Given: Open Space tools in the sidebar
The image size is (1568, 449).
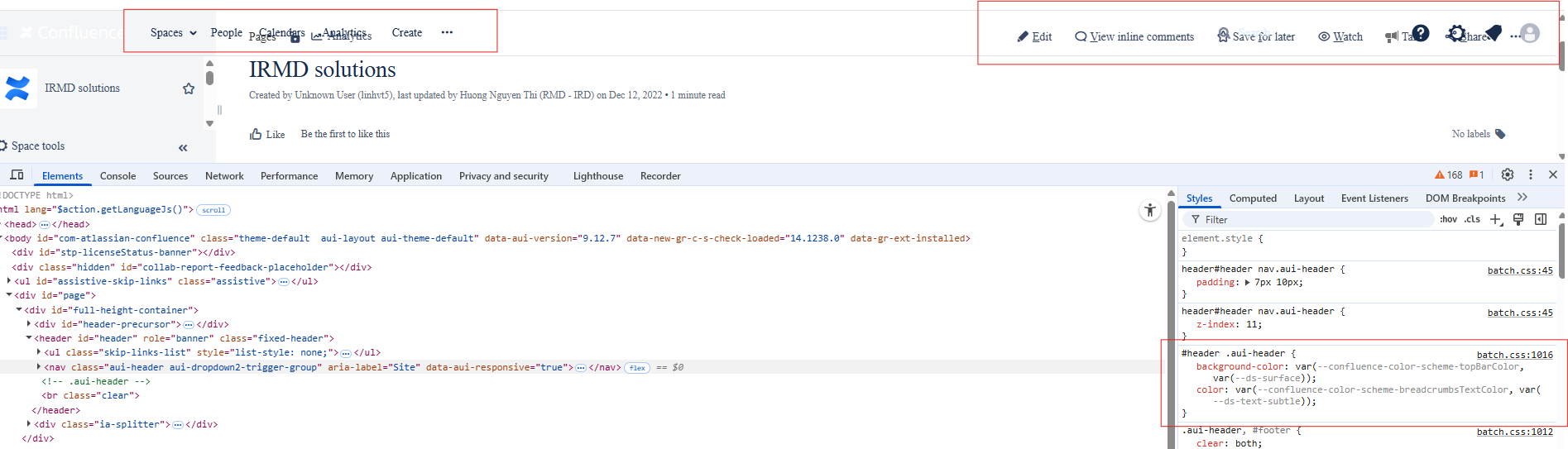Looking at the screenshot, I should pyautogui.click(x=38, y=146).
